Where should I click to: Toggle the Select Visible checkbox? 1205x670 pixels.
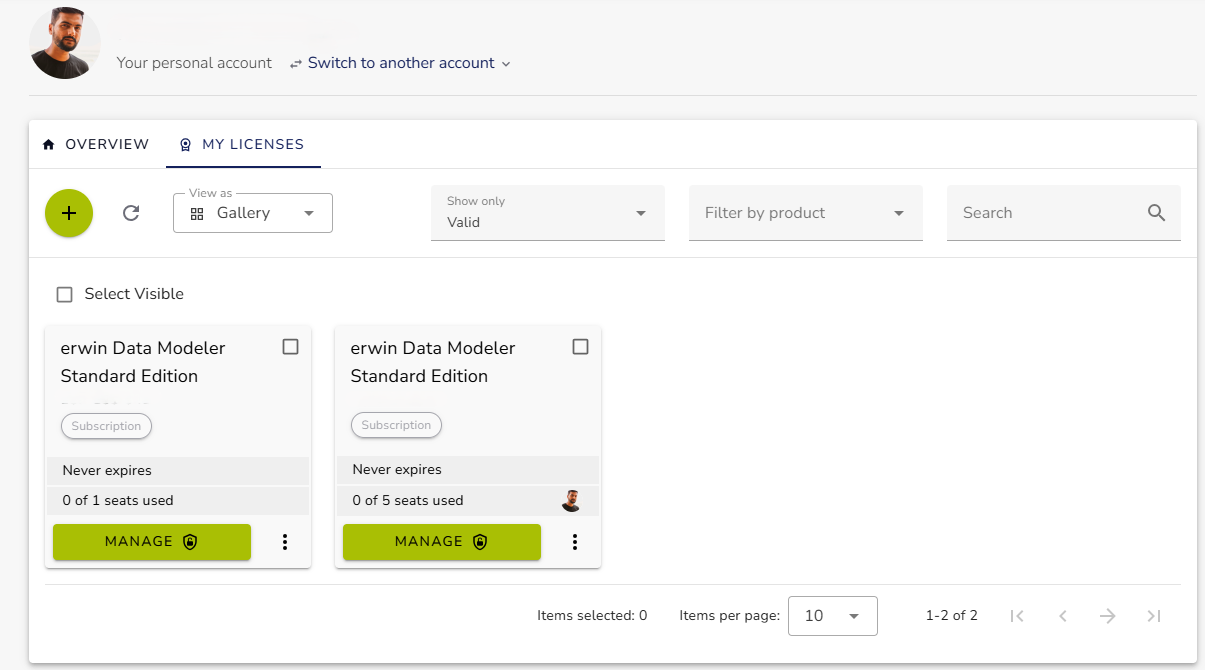tap(65, 294)
